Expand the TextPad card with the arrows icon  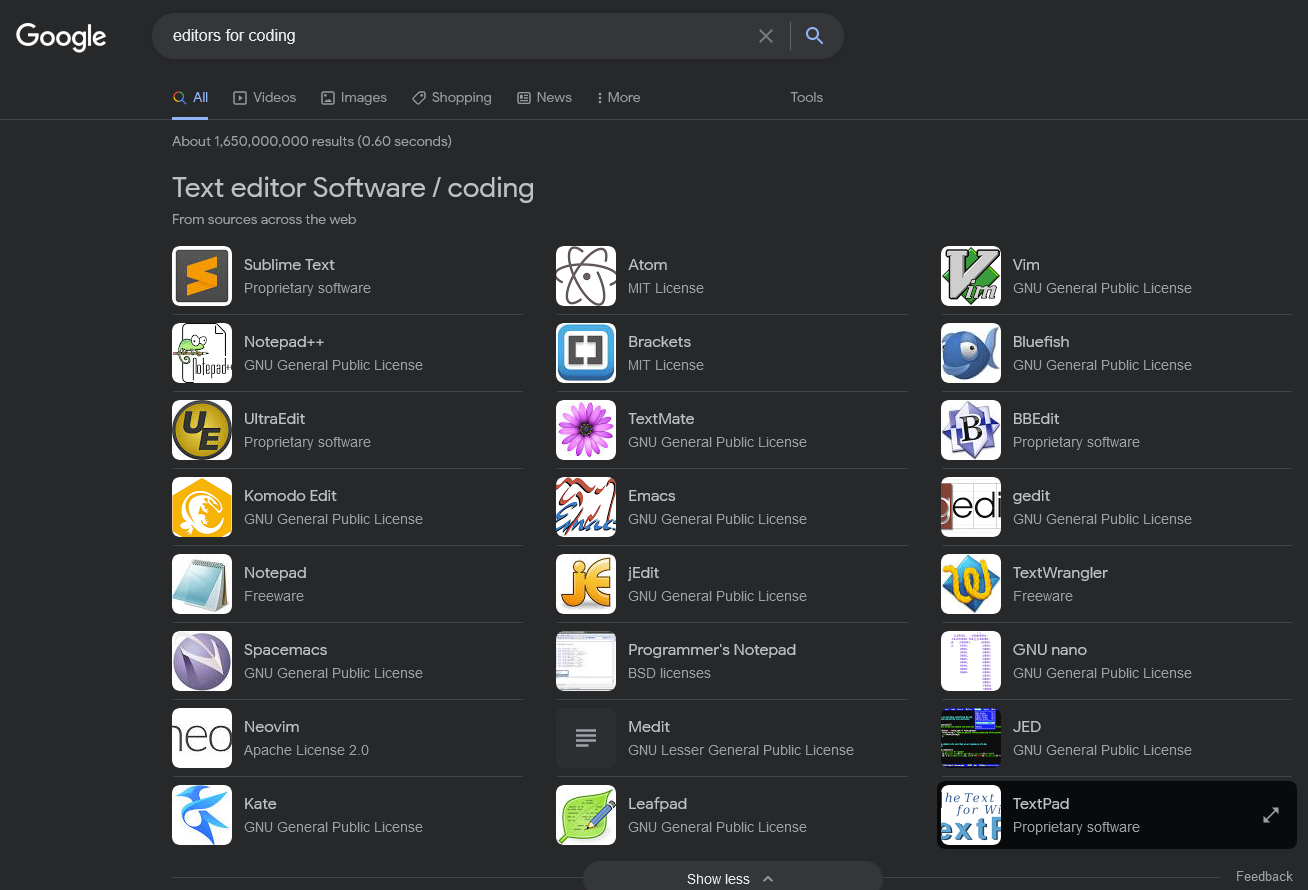[1271, 815]
